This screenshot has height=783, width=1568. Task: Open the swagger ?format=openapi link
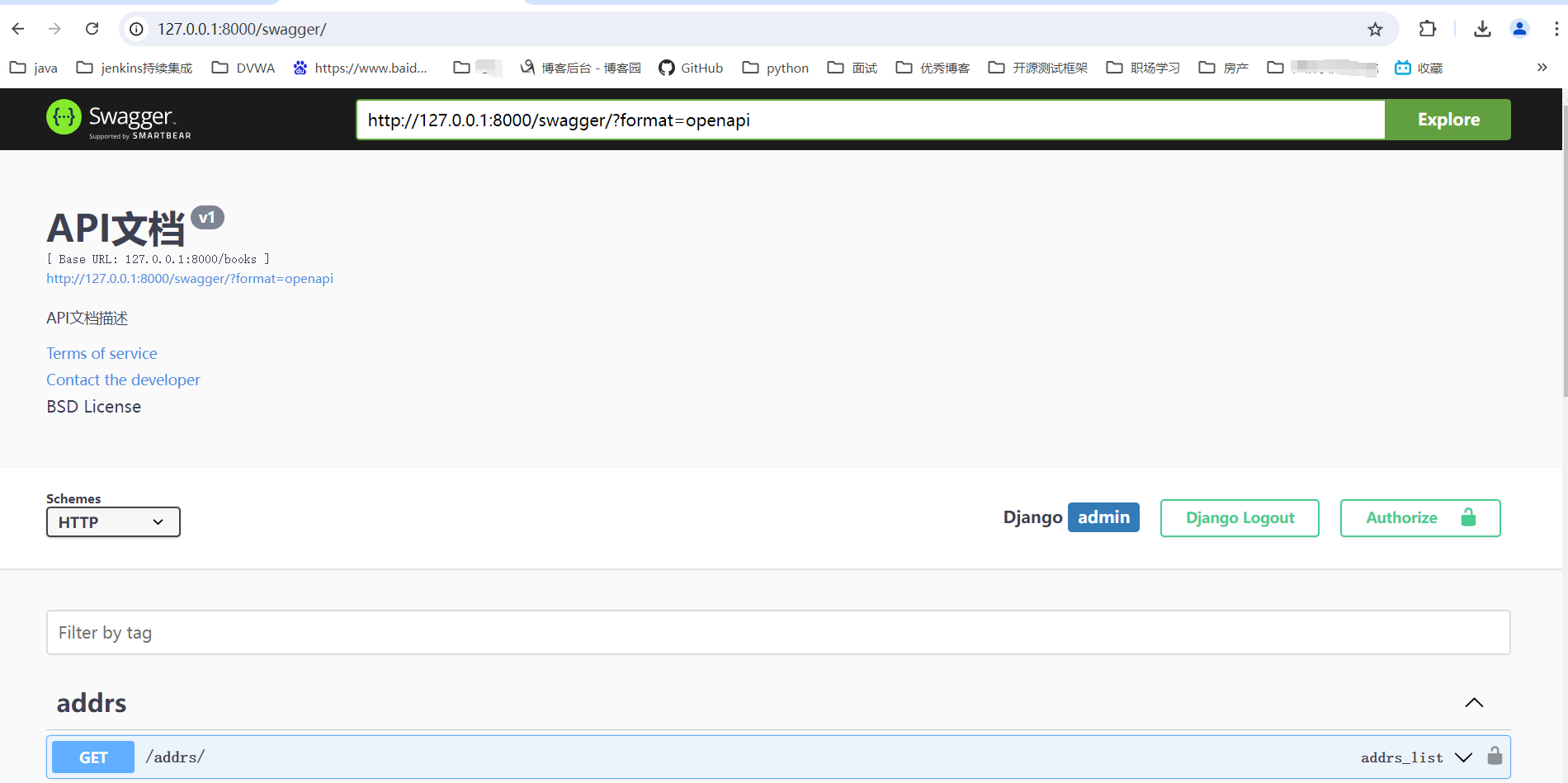coord(190,279)
